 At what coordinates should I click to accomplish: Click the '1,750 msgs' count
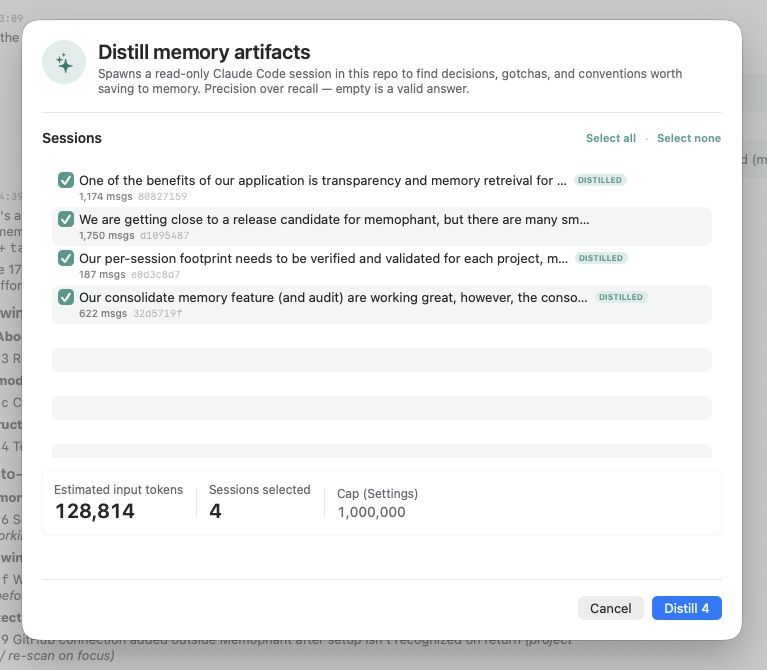point(107,236)
